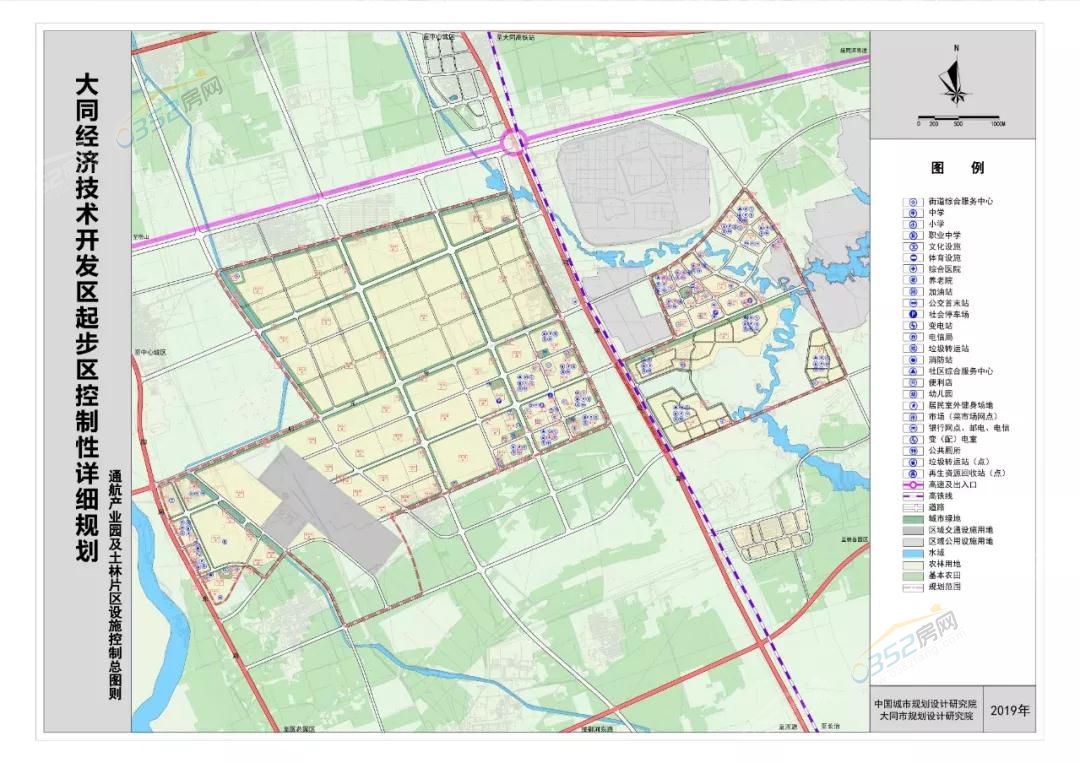Click the 2019年 year box

coord(1010,710)
